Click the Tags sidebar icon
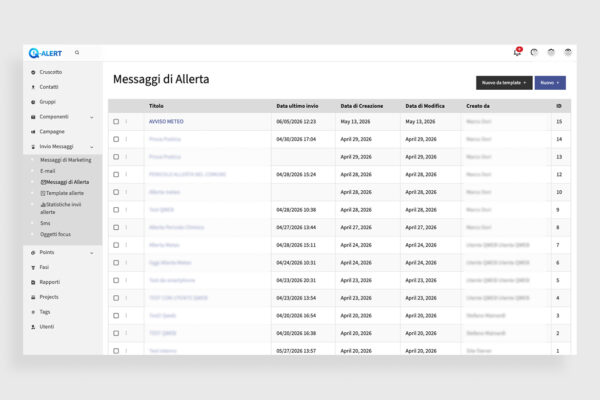This screenshot has width=600, height=400. pyautogui.click(x=33, y=312)
